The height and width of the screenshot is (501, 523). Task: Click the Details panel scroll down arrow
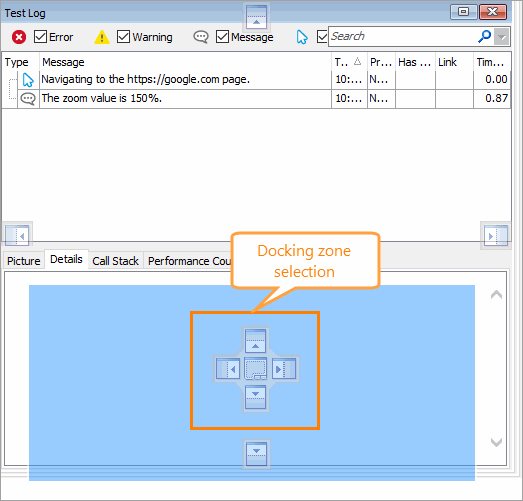pyautogui.click(x=496, y=442)
